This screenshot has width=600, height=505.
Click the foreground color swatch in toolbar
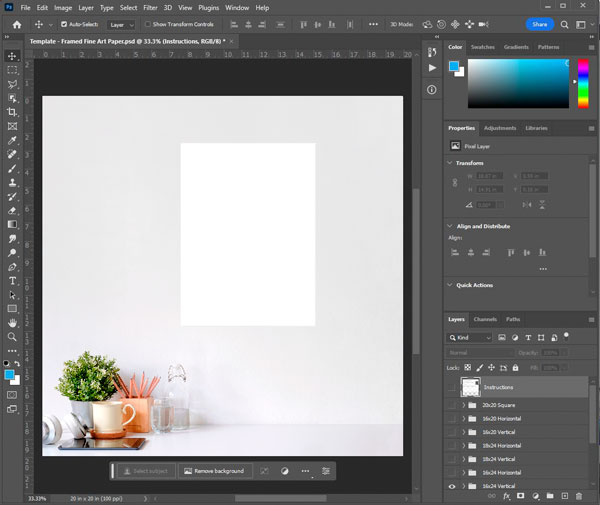click(9, 374)
